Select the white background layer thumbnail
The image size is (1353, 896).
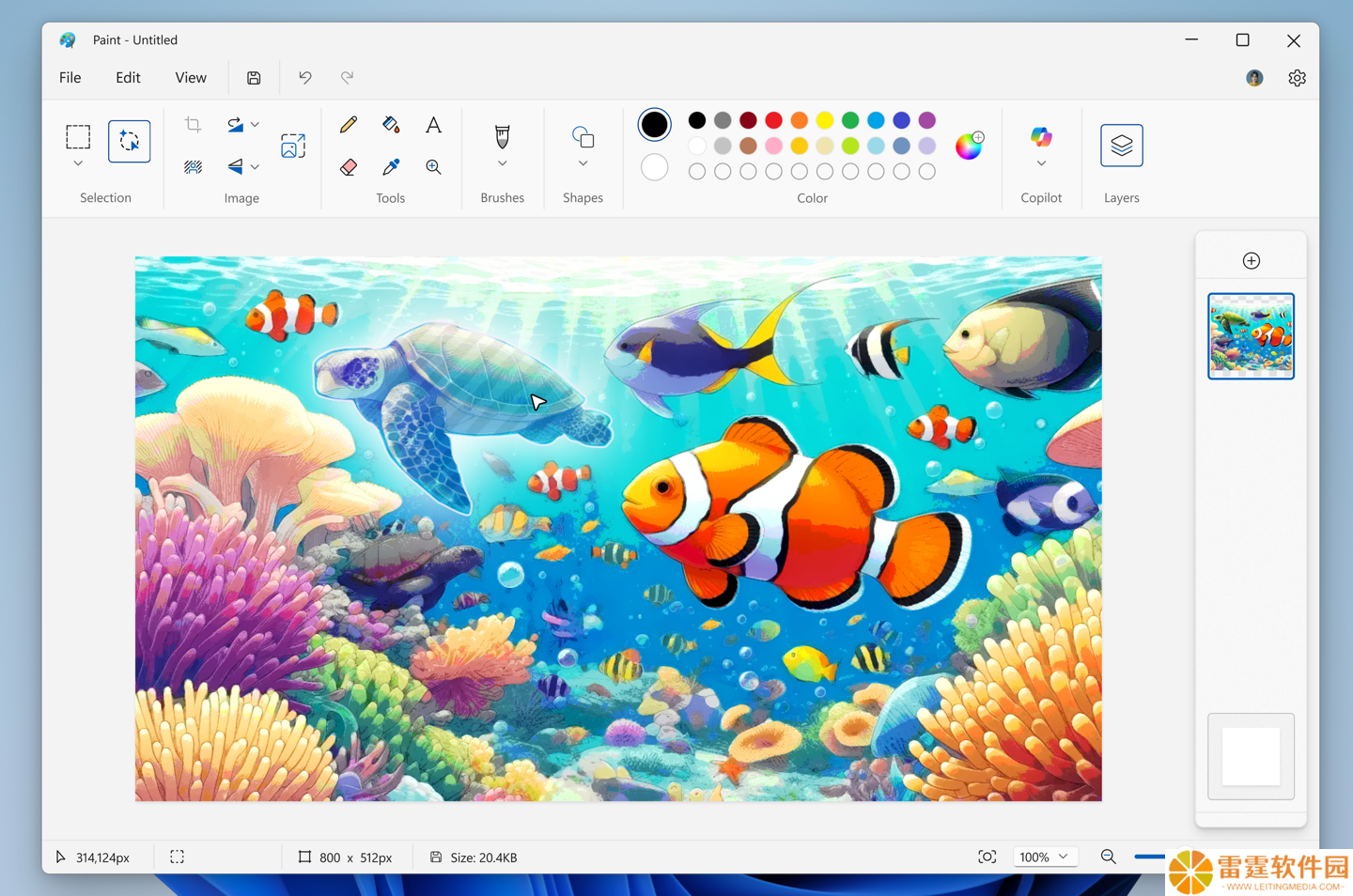1252,756
